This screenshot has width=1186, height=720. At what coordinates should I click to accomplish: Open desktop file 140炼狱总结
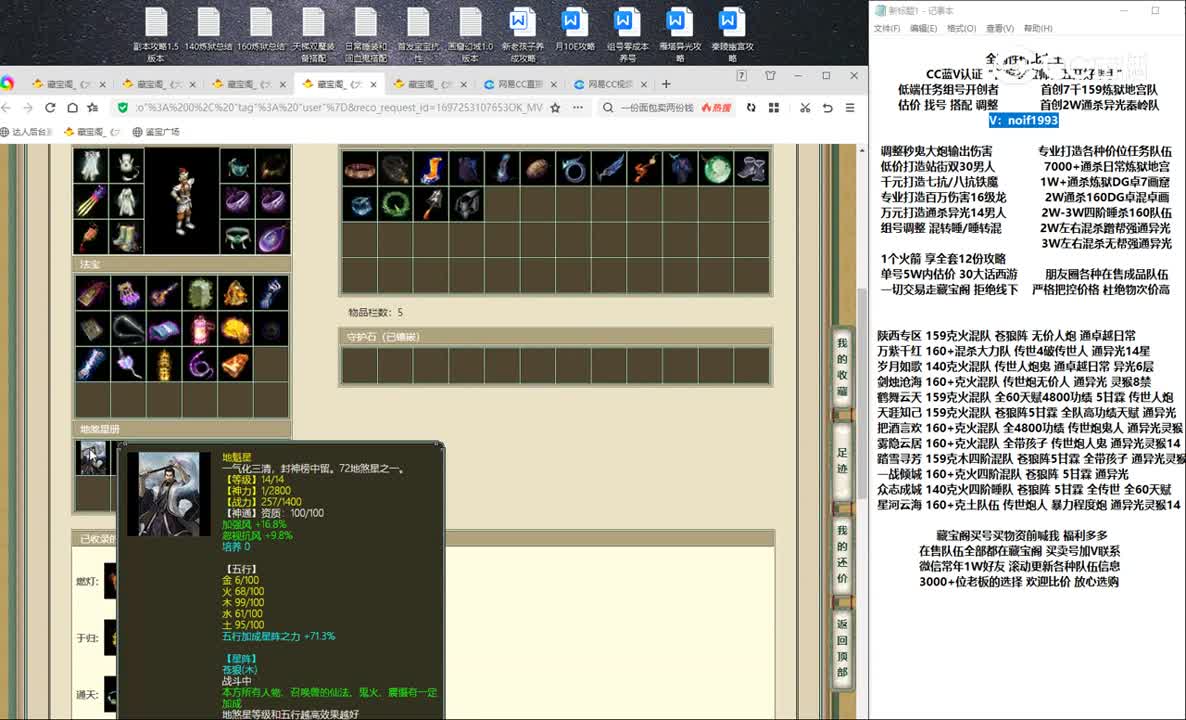[208, 30]
